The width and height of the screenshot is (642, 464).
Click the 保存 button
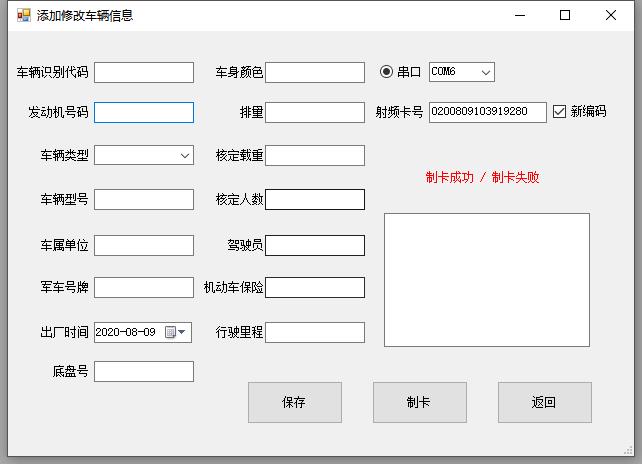pyautogui.click(x=294, y=402)
